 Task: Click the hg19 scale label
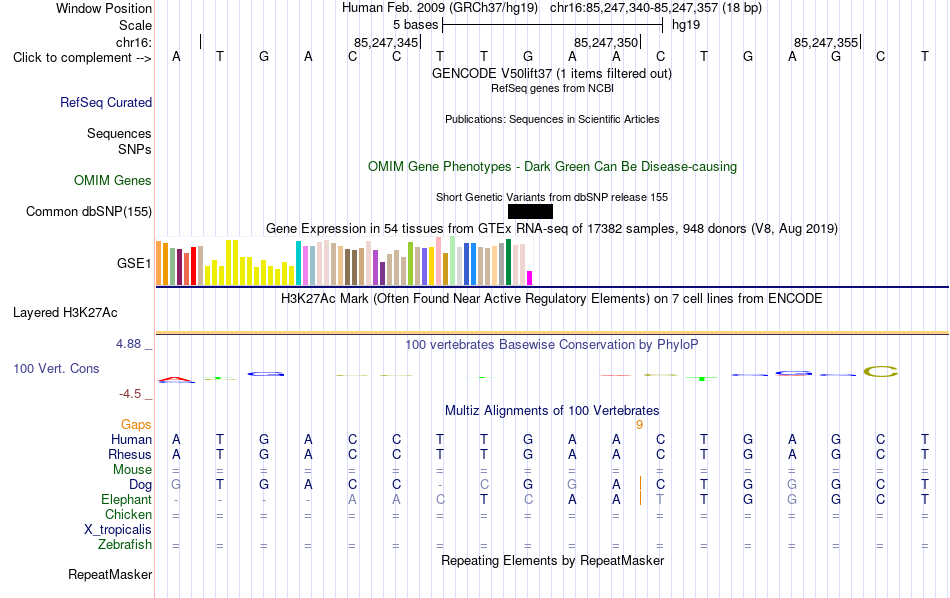point(686,25)
